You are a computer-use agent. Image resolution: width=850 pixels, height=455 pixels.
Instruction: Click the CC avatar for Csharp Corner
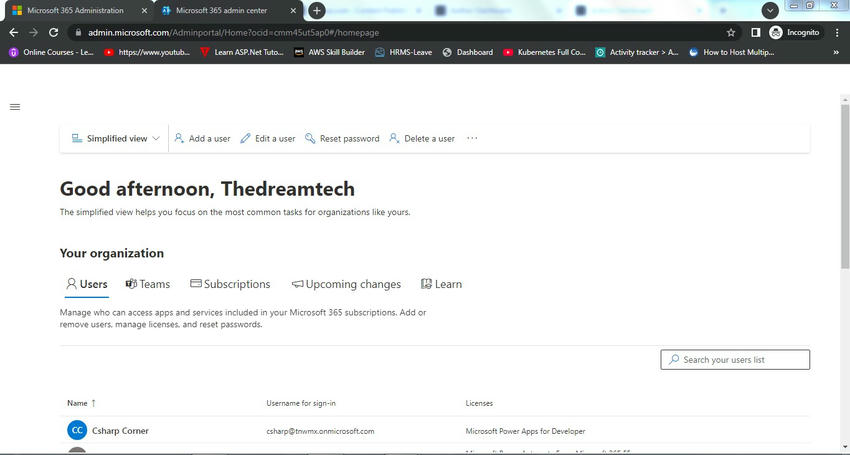[77, 430]
